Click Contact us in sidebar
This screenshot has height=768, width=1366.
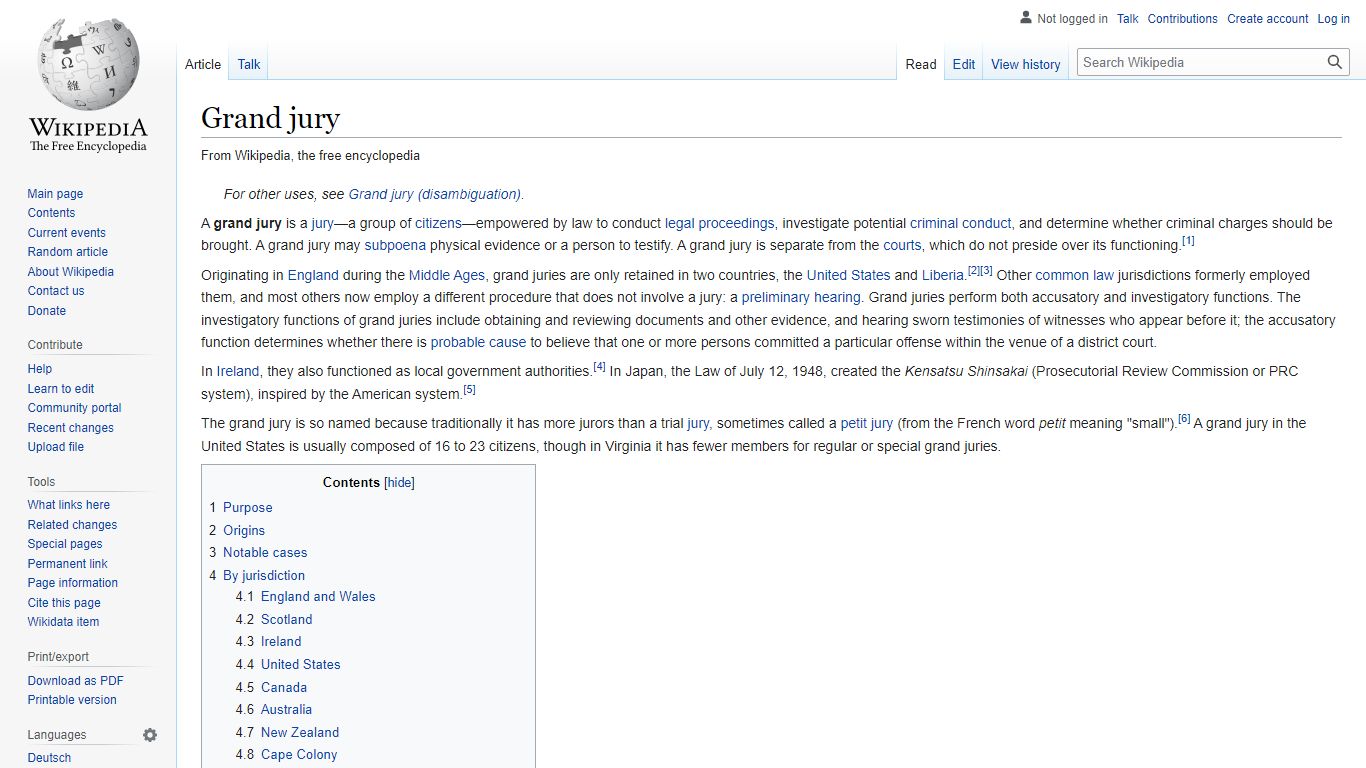pyautogui.click(x=56, y=291)
